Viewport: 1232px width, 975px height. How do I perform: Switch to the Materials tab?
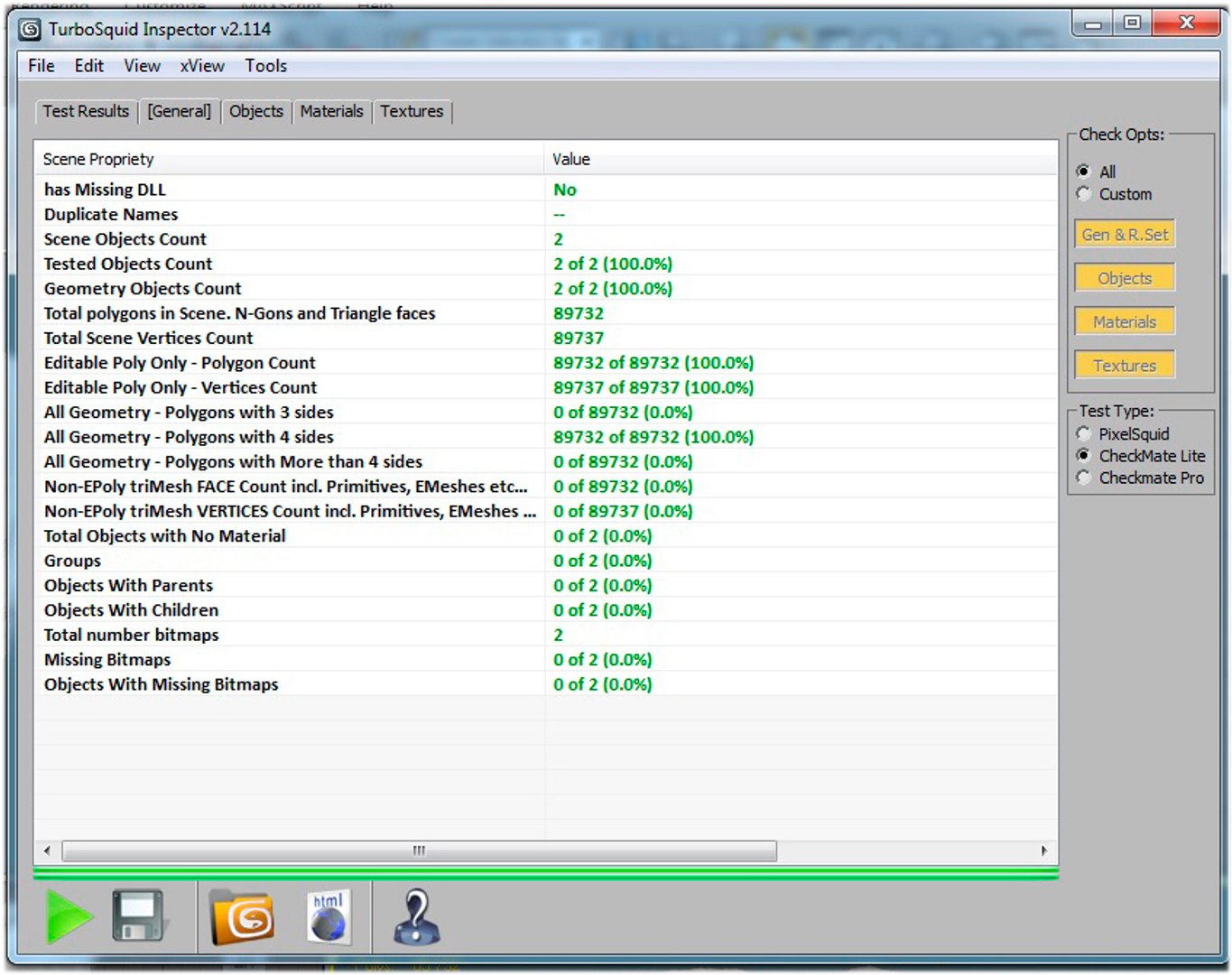pos(331,111)
